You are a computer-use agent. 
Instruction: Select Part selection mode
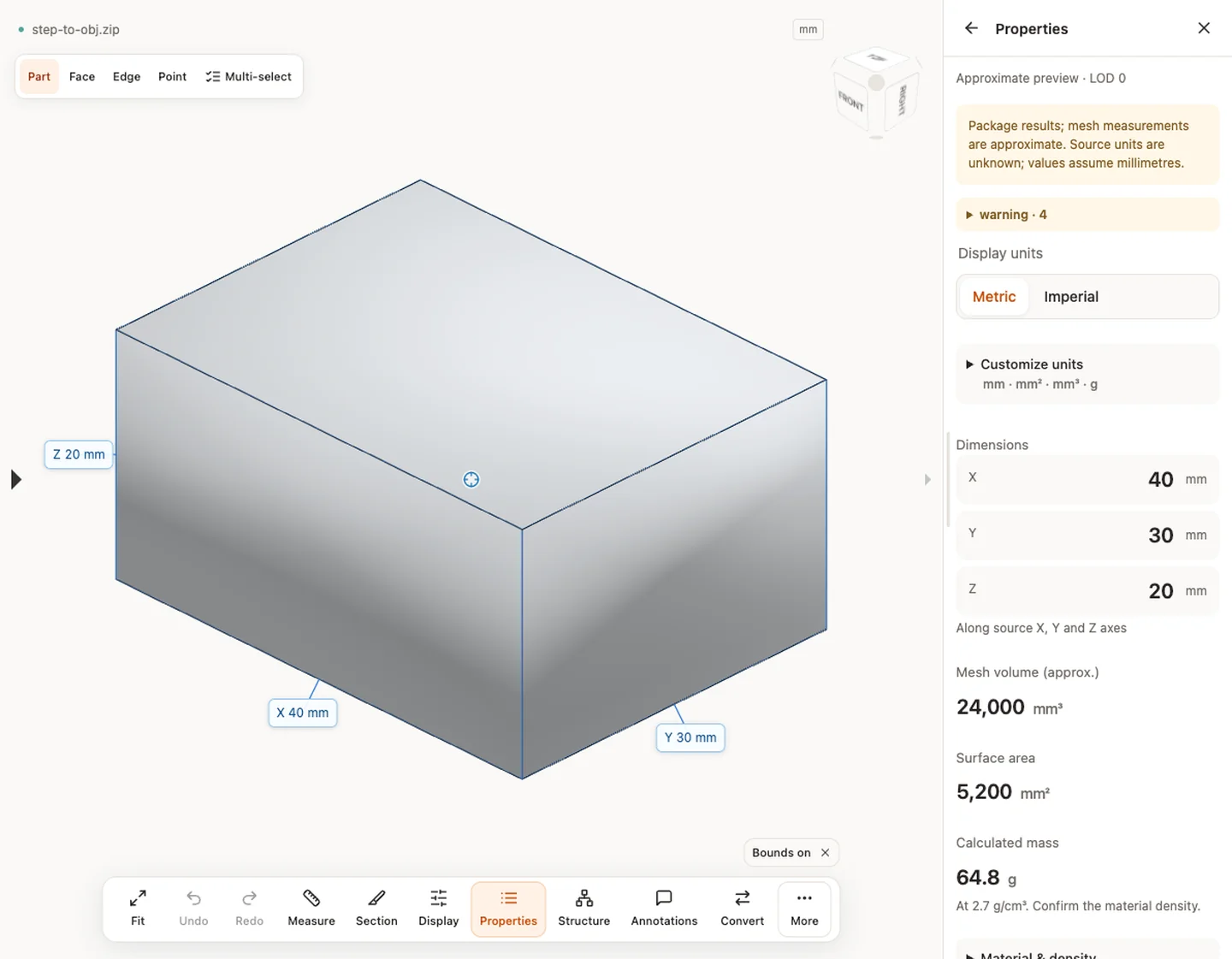click(39, 76)
